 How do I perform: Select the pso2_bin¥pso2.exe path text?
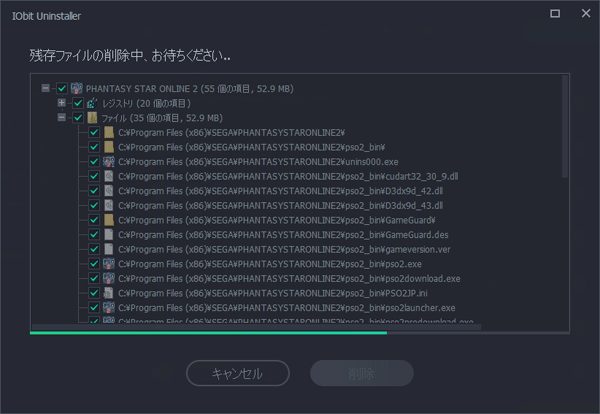(x=270, y=264)
